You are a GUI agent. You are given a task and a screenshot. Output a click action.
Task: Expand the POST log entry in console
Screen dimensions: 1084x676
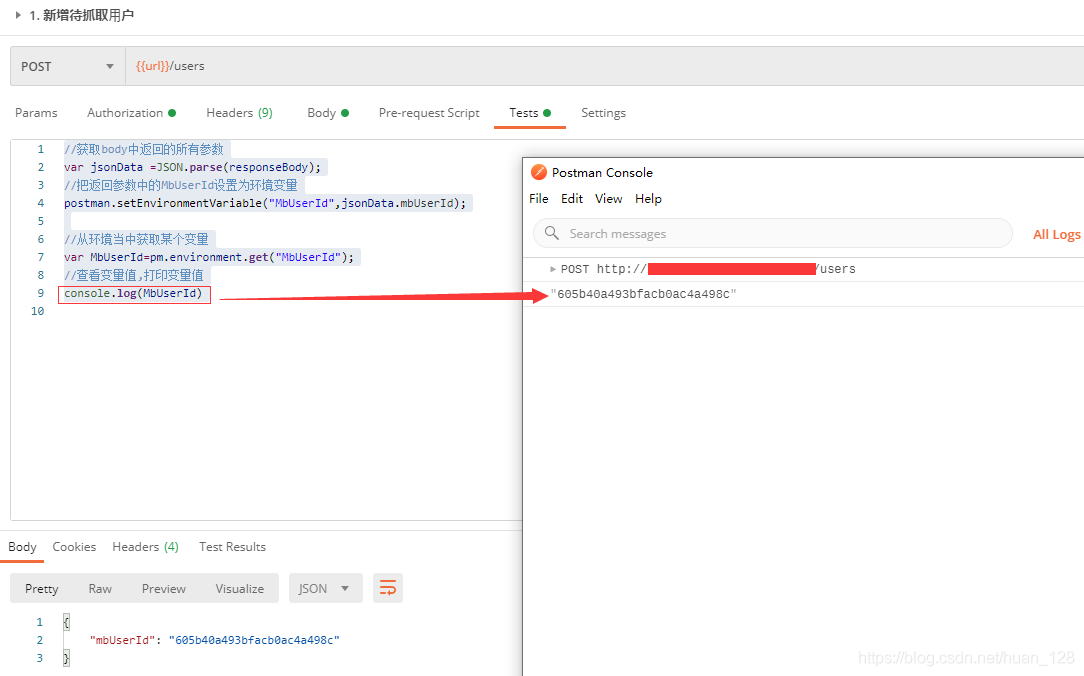pos(553,269)
